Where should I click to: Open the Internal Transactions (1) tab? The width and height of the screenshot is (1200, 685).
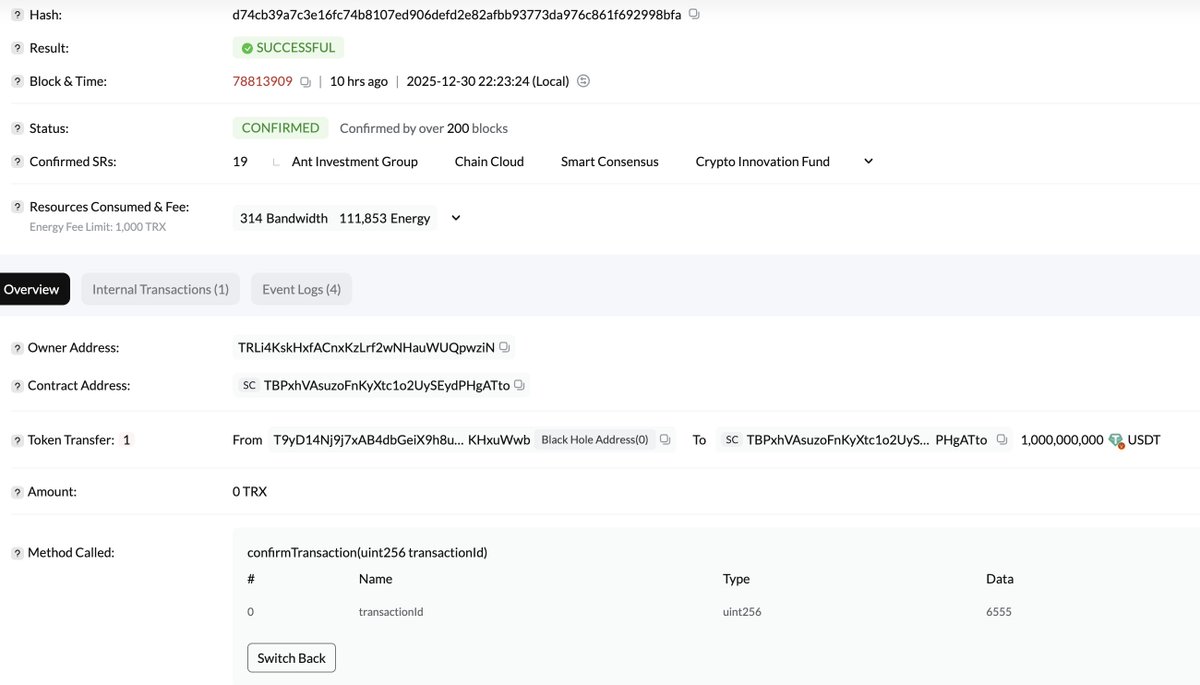[160, 289]
